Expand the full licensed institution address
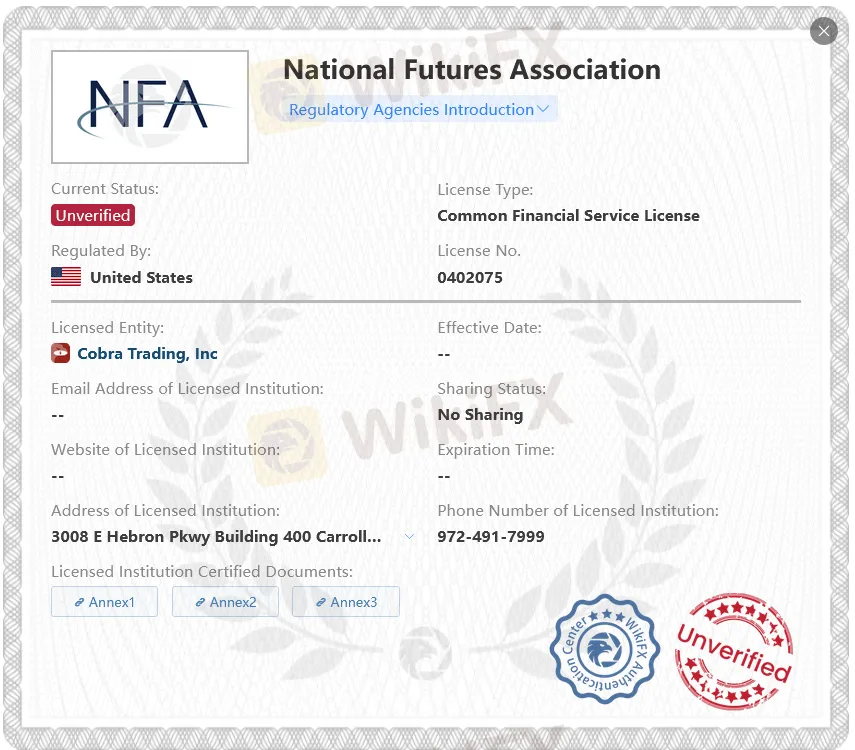 click(x=409, y=536)
